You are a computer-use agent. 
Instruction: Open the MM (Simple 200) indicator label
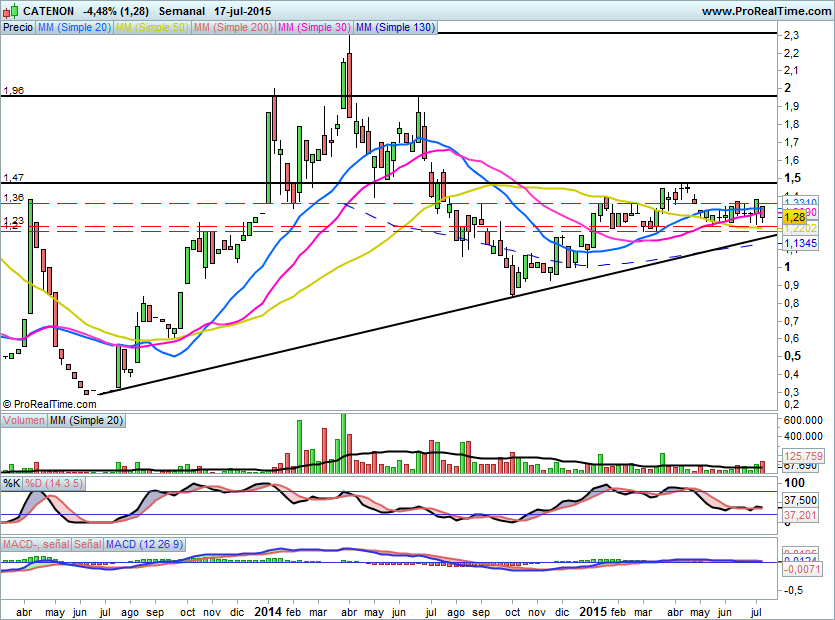231,28
